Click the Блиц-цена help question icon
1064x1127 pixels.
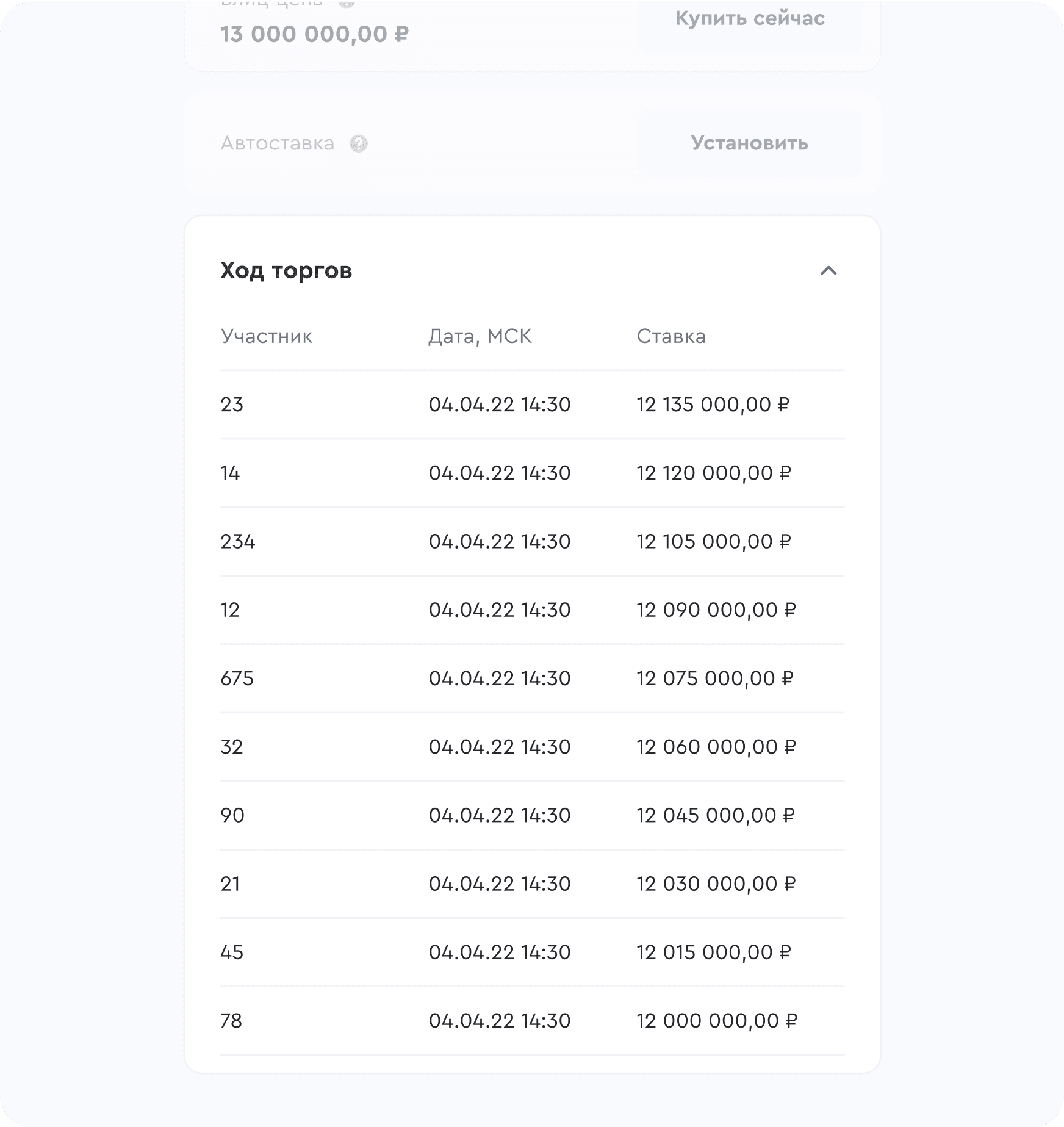click(347, 2)
